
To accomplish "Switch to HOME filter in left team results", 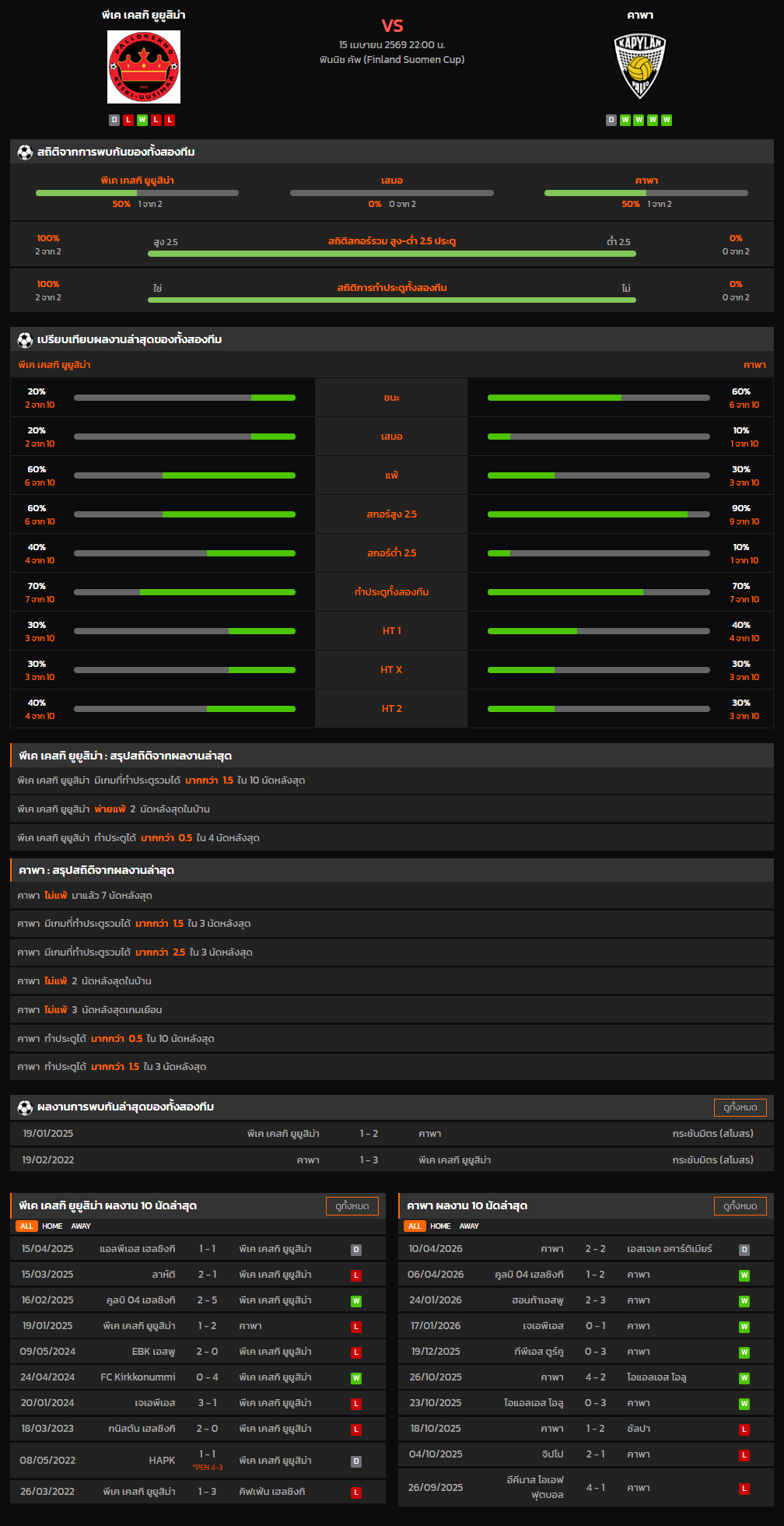I will coord(52,1226).
